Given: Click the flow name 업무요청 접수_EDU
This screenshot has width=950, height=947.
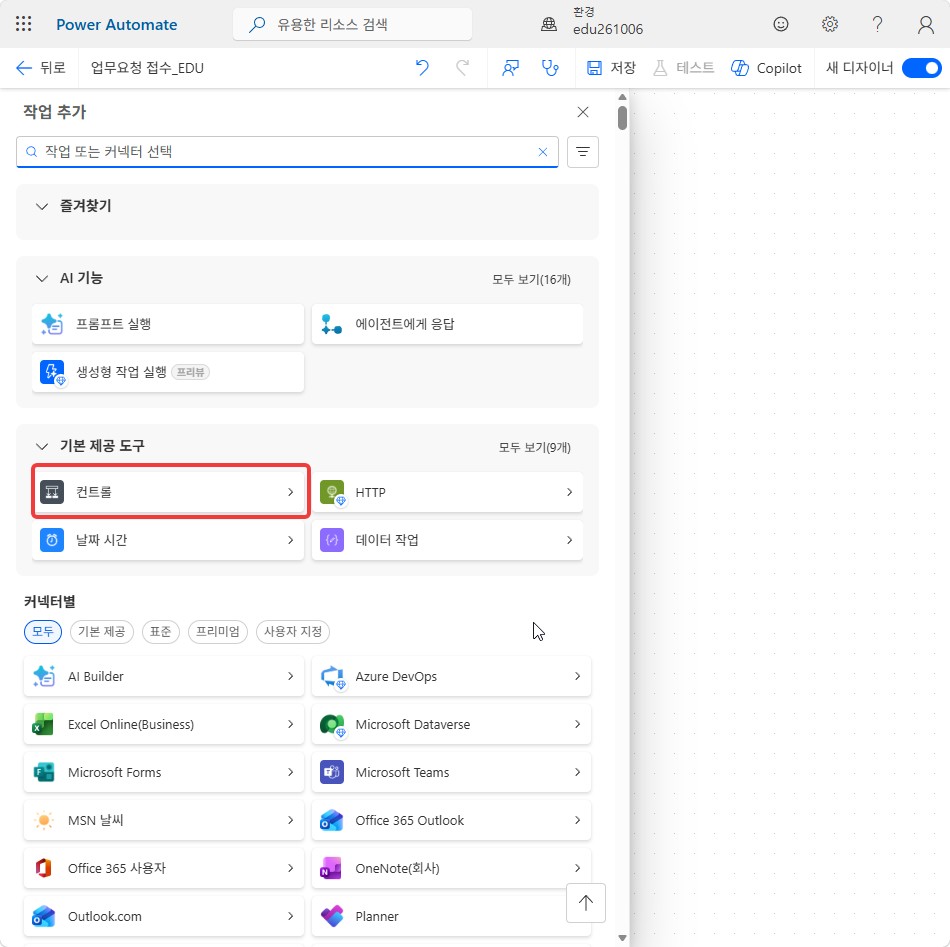Looking at the screenshot, I should coord(147,68).
